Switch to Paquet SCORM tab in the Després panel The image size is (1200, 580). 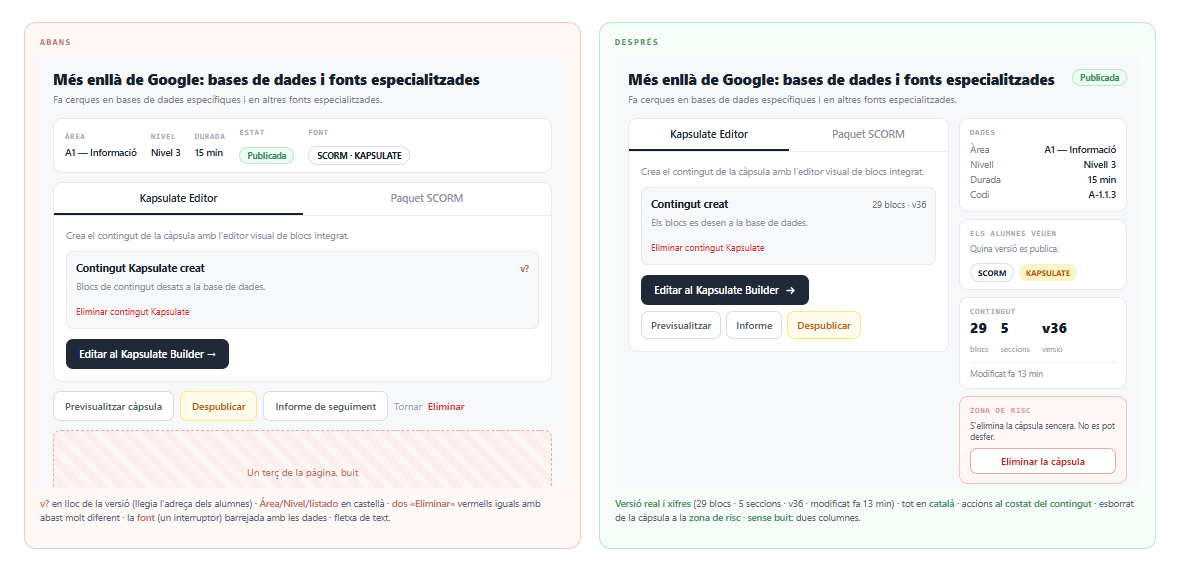coord(868,134)
